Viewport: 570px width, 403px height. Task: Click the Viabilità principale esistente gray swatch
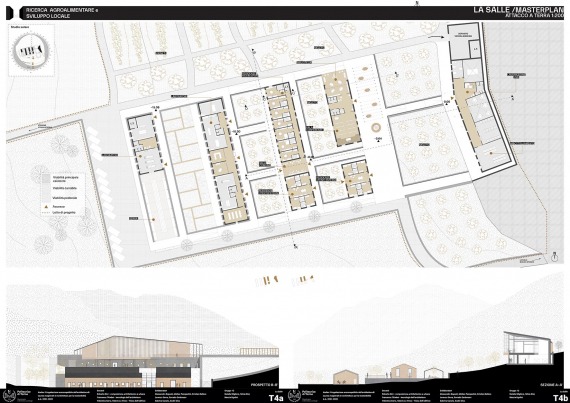click(x=46, y=178)
